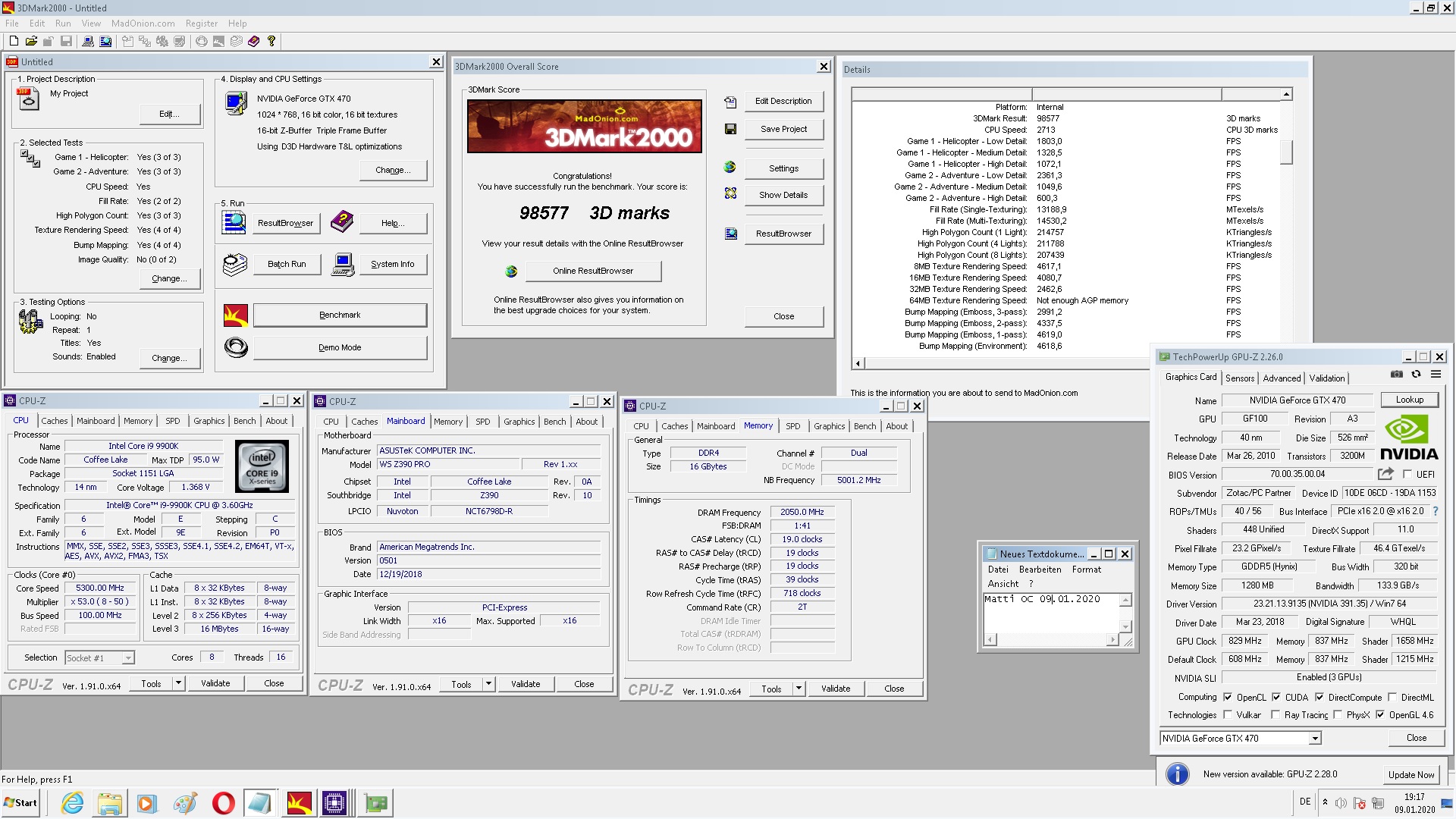Viewport: 1456px width, 819px height.
Task: Toggle the OpenGL 4.6 checkbox in GPU-Z
Action: (1380, 714)
